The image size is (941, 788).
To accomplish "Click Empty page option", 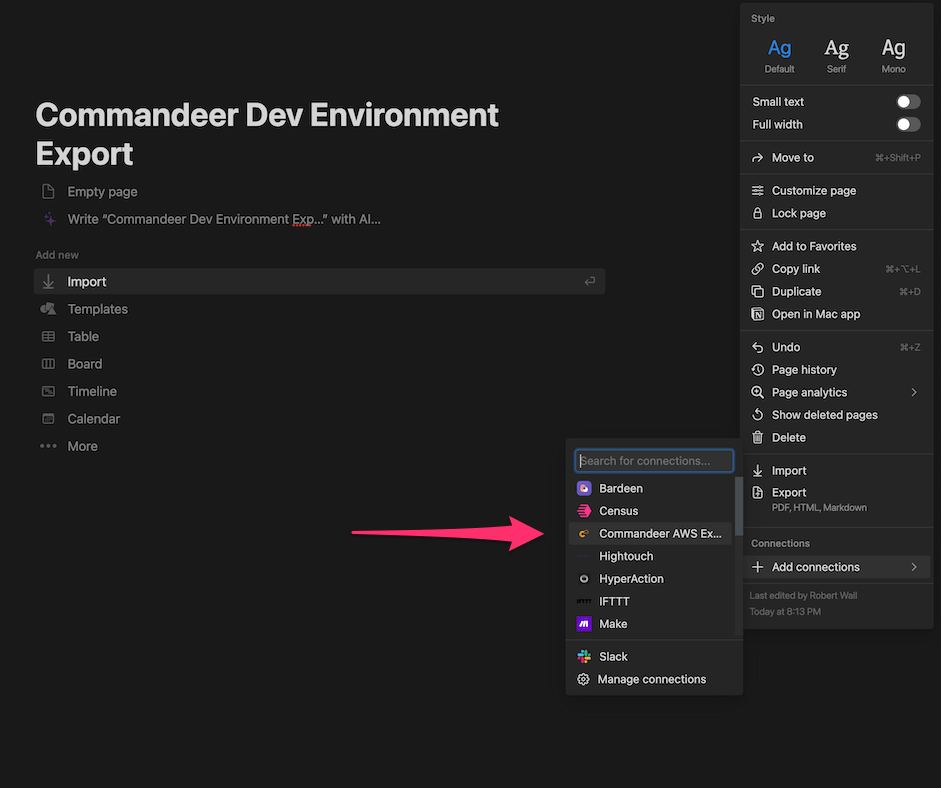I will (319, 191).
